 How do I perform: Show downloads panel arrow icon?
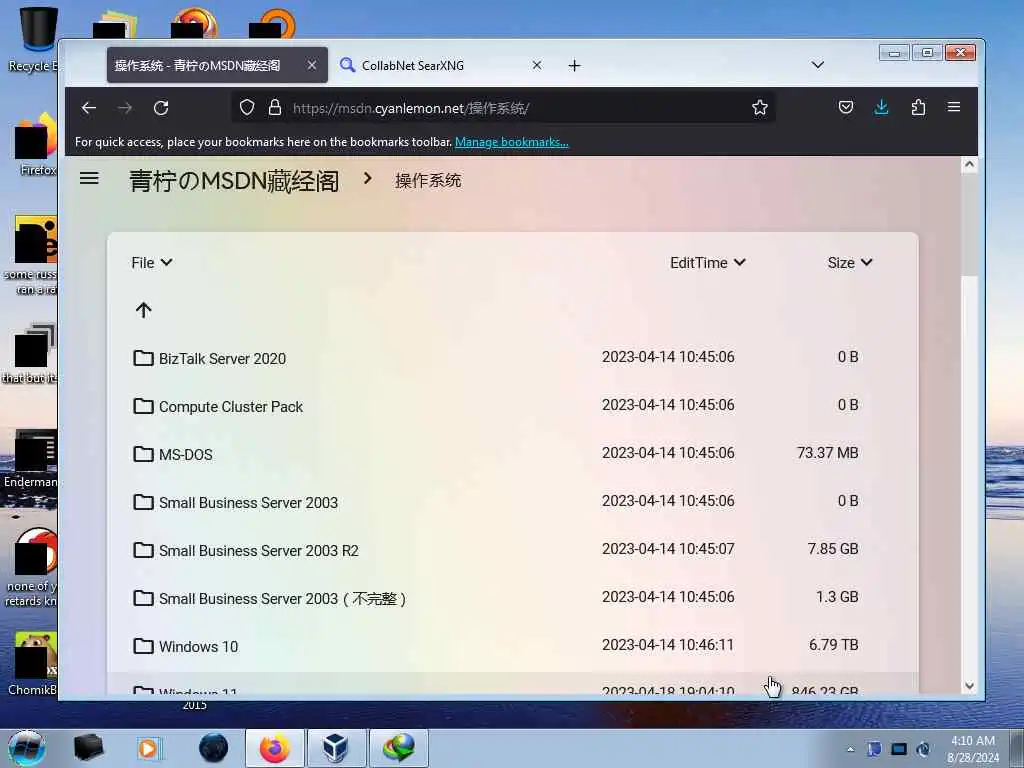882,107
